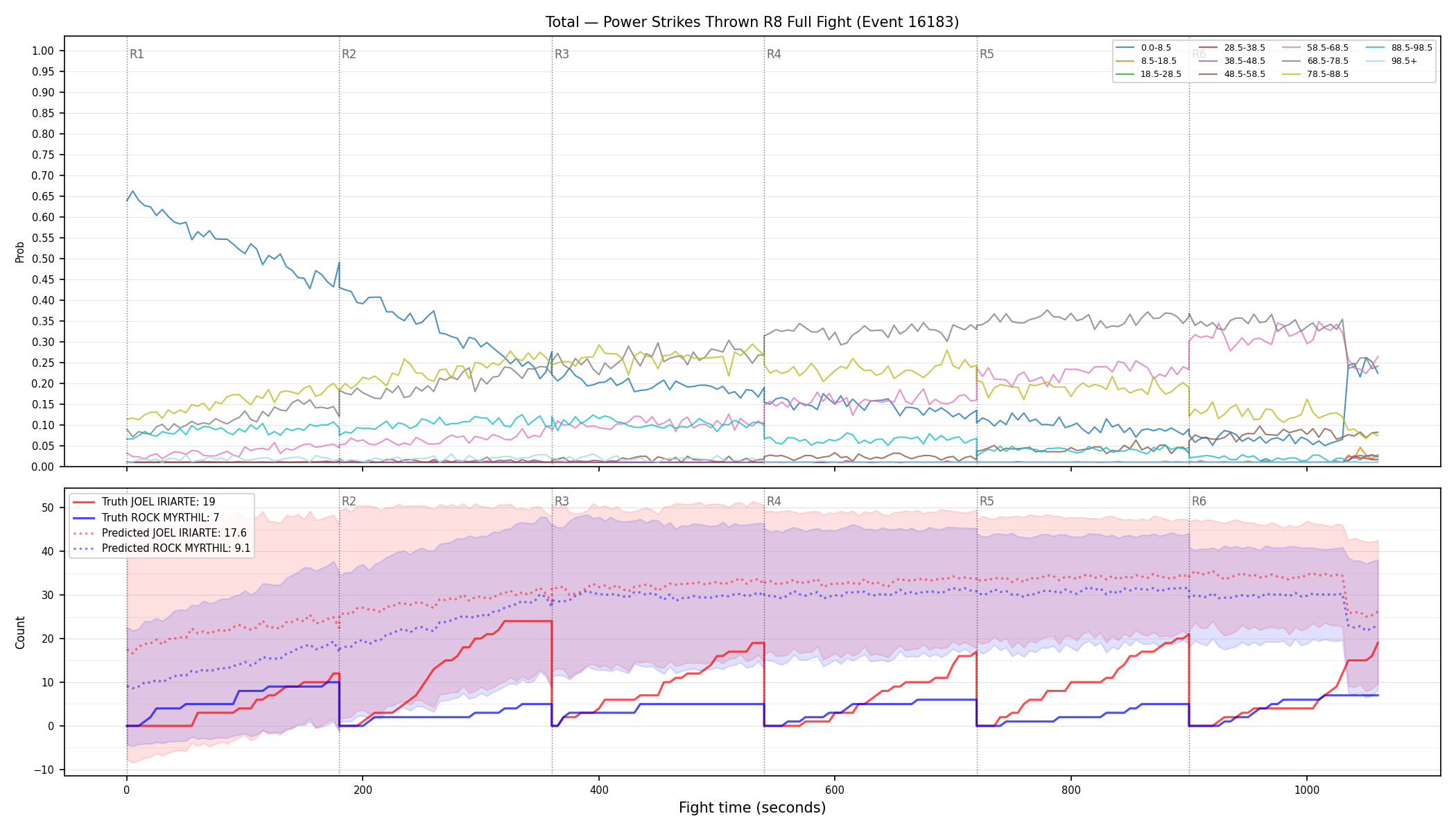
Task: Select the '8.5-18.5' legend label
Action: click(x=1159, y=61)
